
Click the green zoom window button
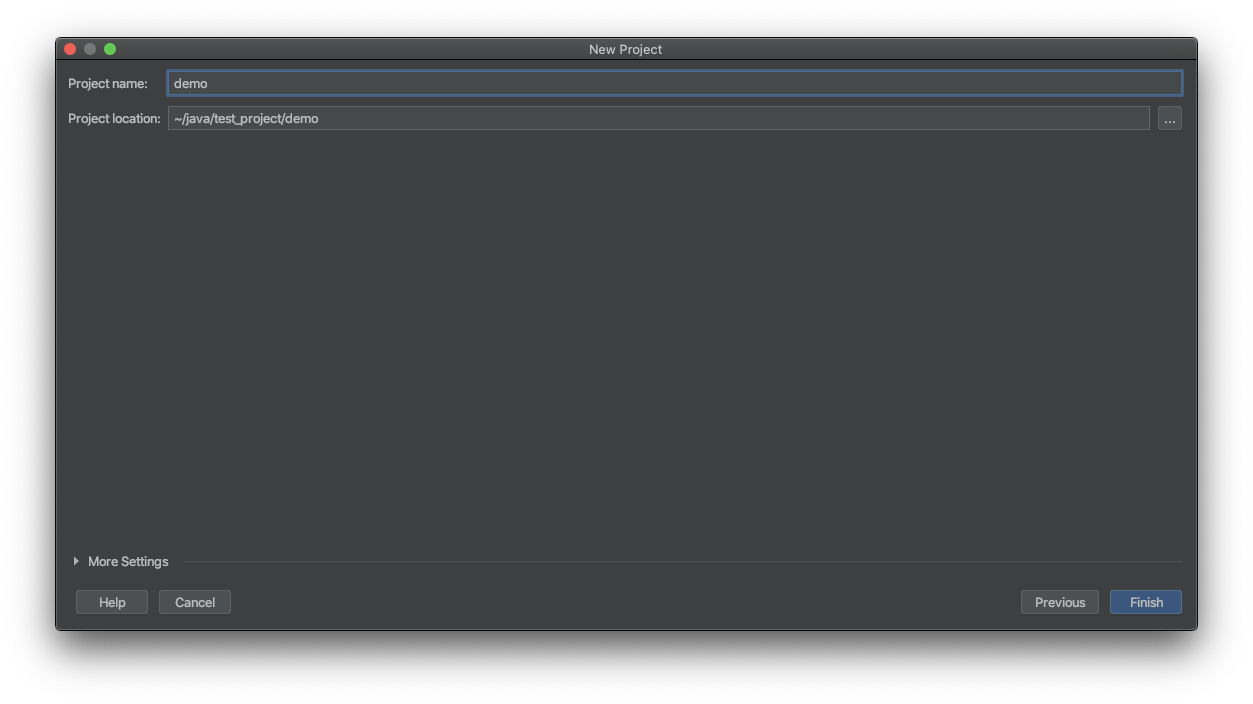[x=110, y=49]
